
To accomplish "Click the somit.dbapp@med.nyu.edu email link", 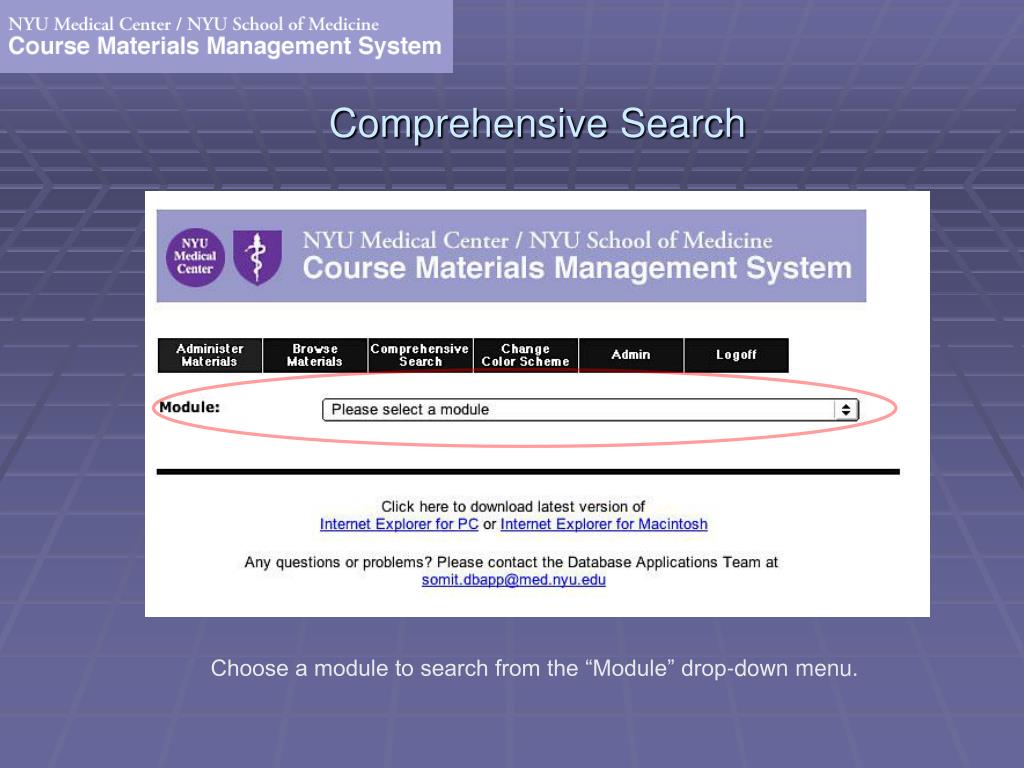I will [x=513, y=580].
